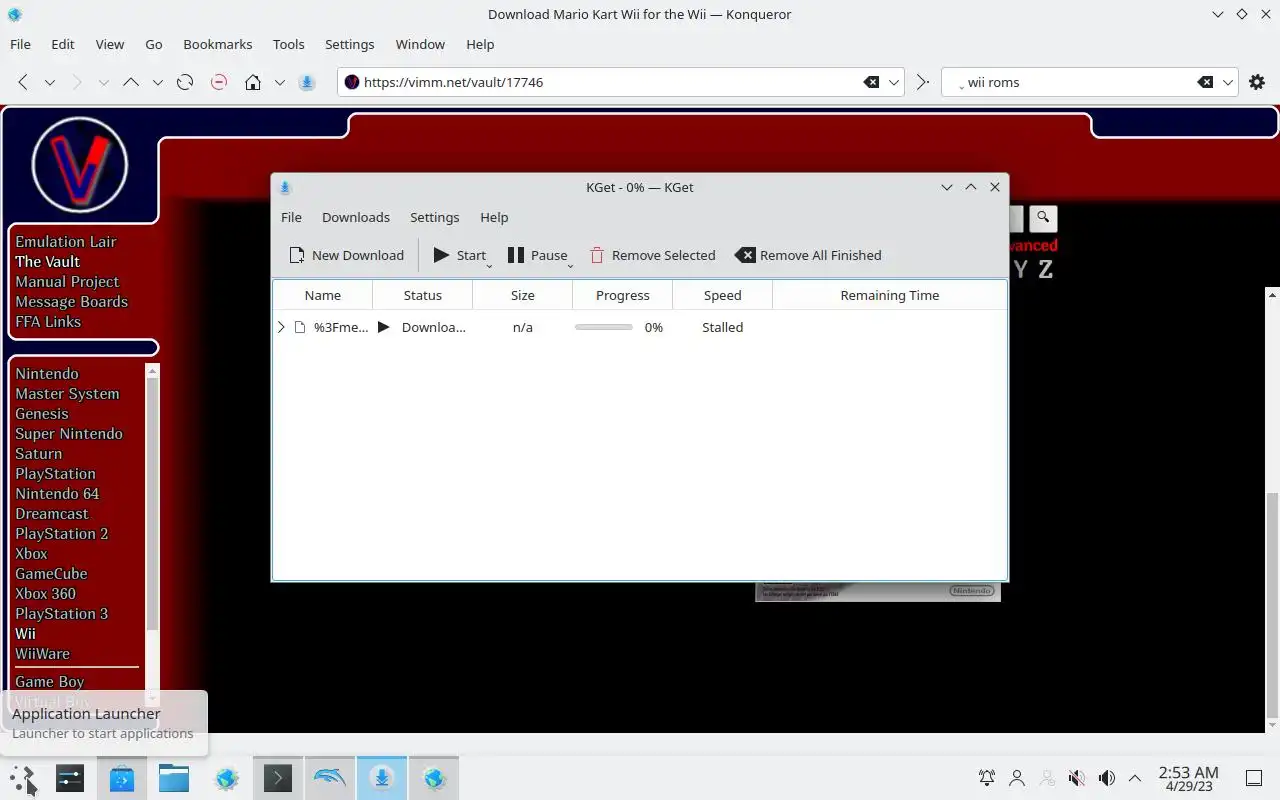Expand the search box suggestions dropdown
This screenshot has height=800, width=1280.
(x=1228, y=82)
